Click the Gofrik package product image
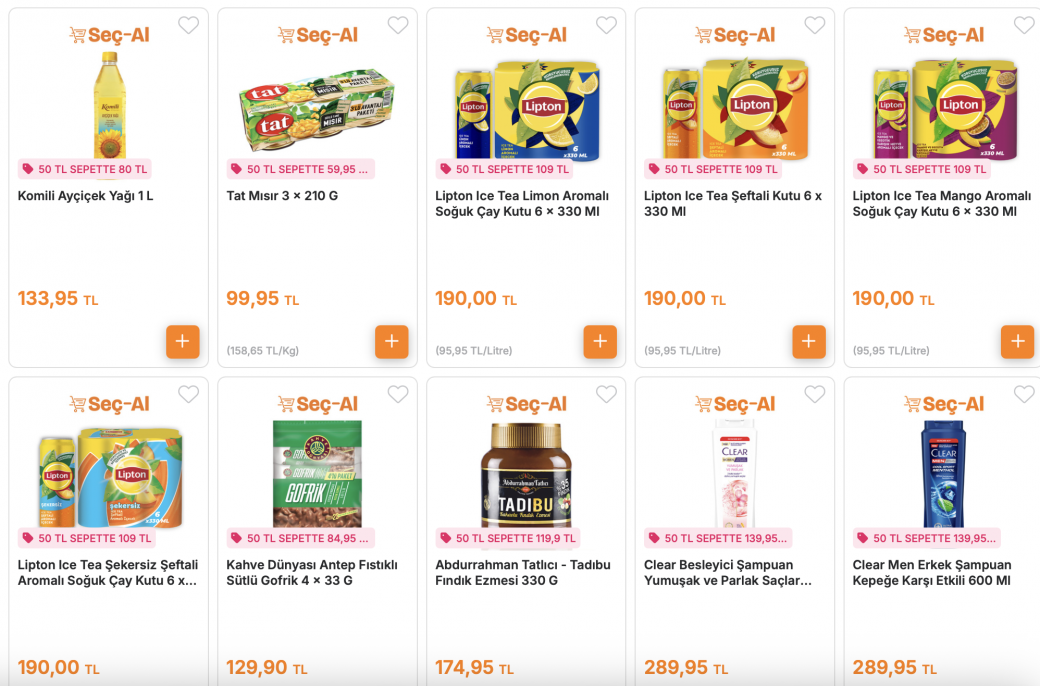1040x686 pixels. pyautogui.click(x=317, y=474)
